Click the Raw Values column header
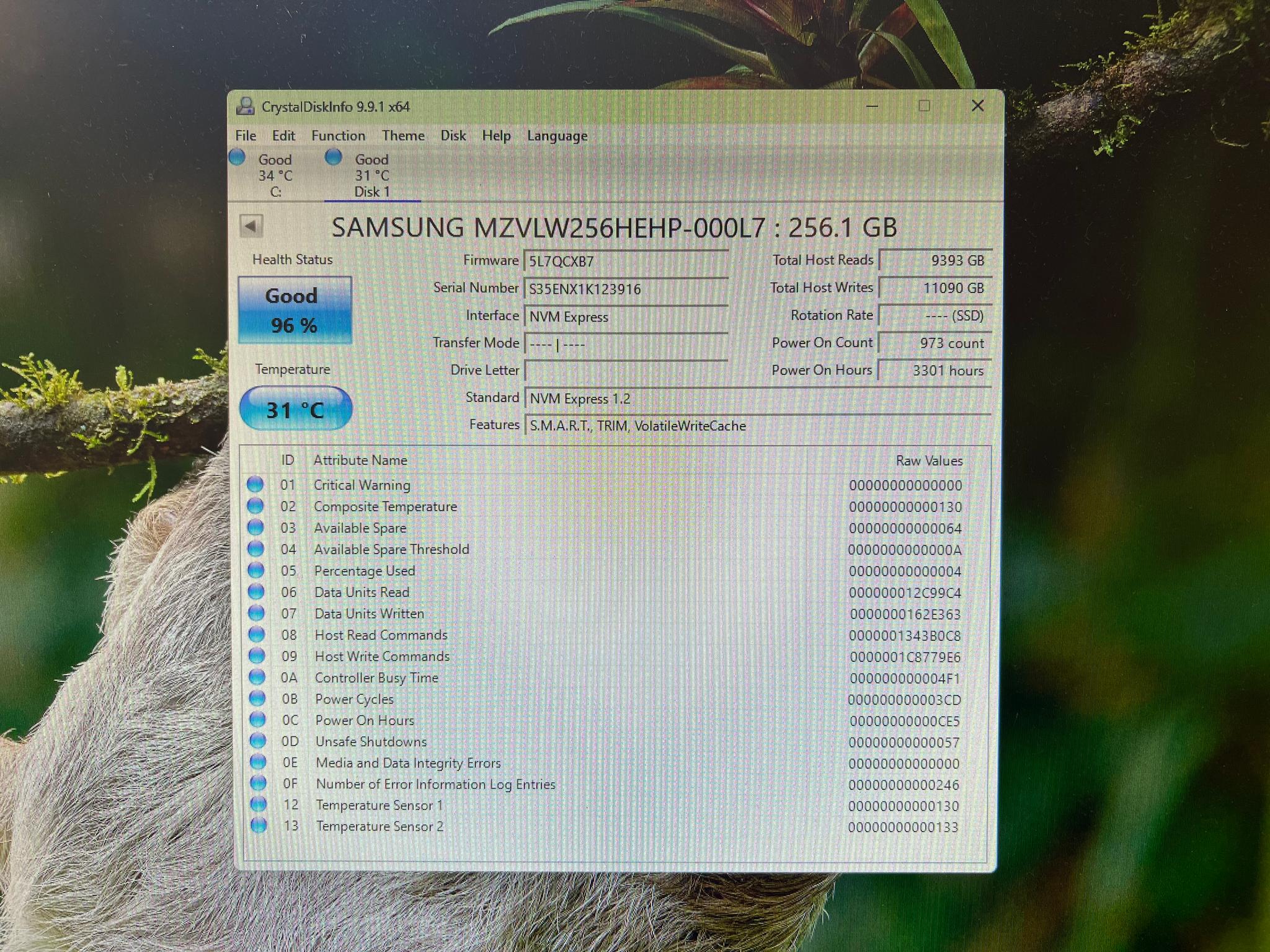The width and height of the screenshot is (1270, 952). click(929, 461)
